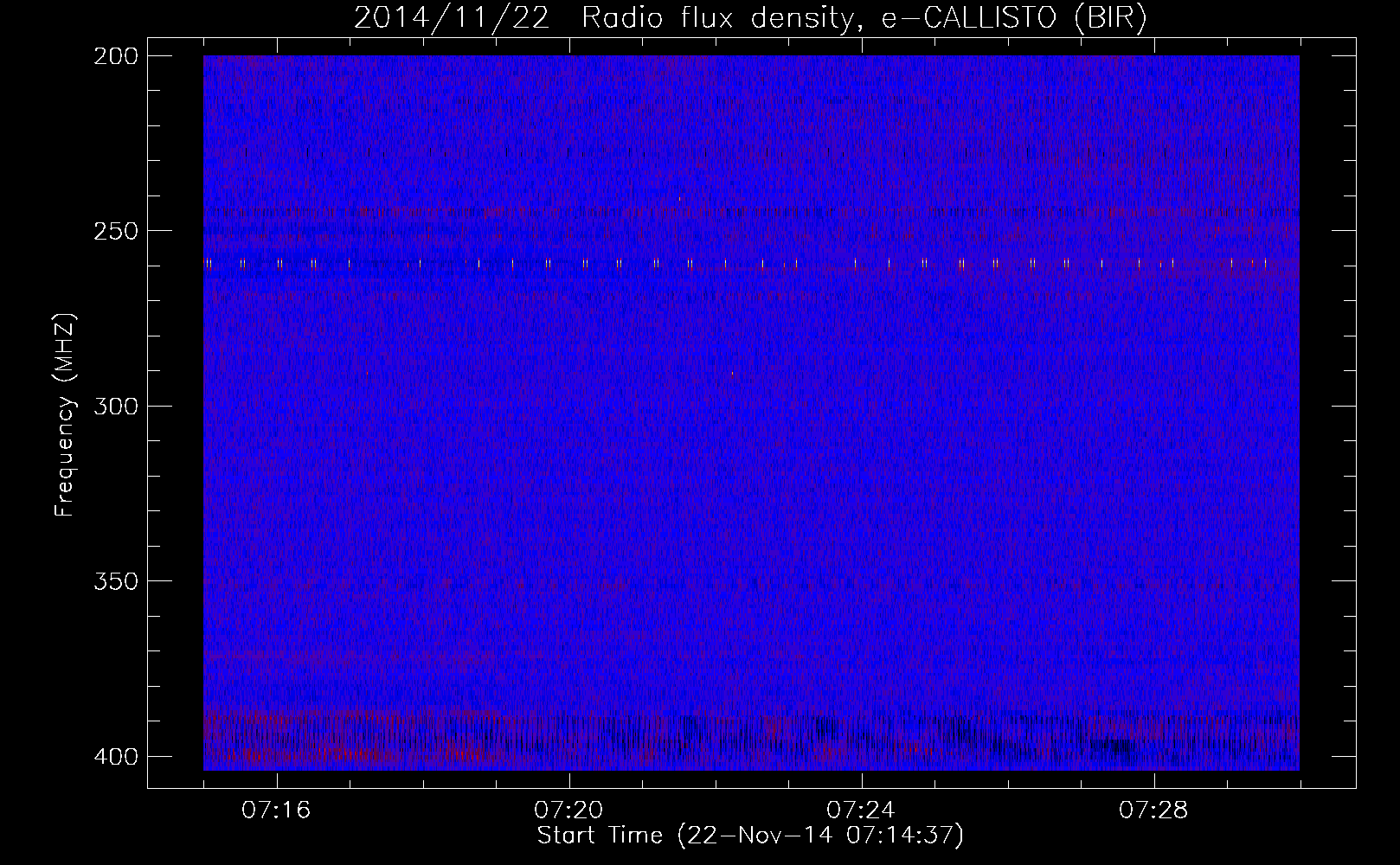Click the 07:28 time tick label
Image resolution: width=1400 pixels, height=865 pixels.
point(1153,811)
